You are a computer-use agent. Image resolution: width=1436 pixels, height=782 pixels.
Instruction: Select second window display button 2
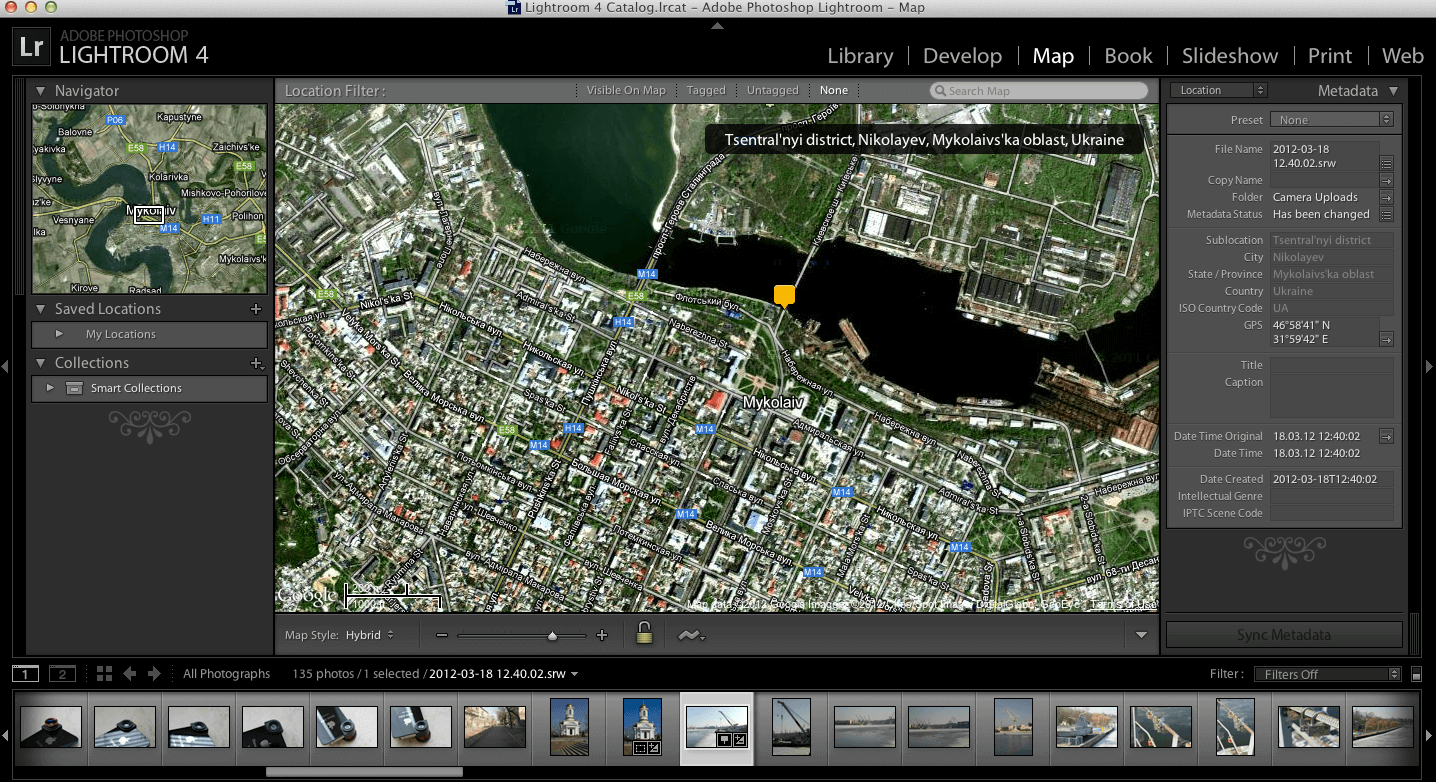[x=62, y=674]
